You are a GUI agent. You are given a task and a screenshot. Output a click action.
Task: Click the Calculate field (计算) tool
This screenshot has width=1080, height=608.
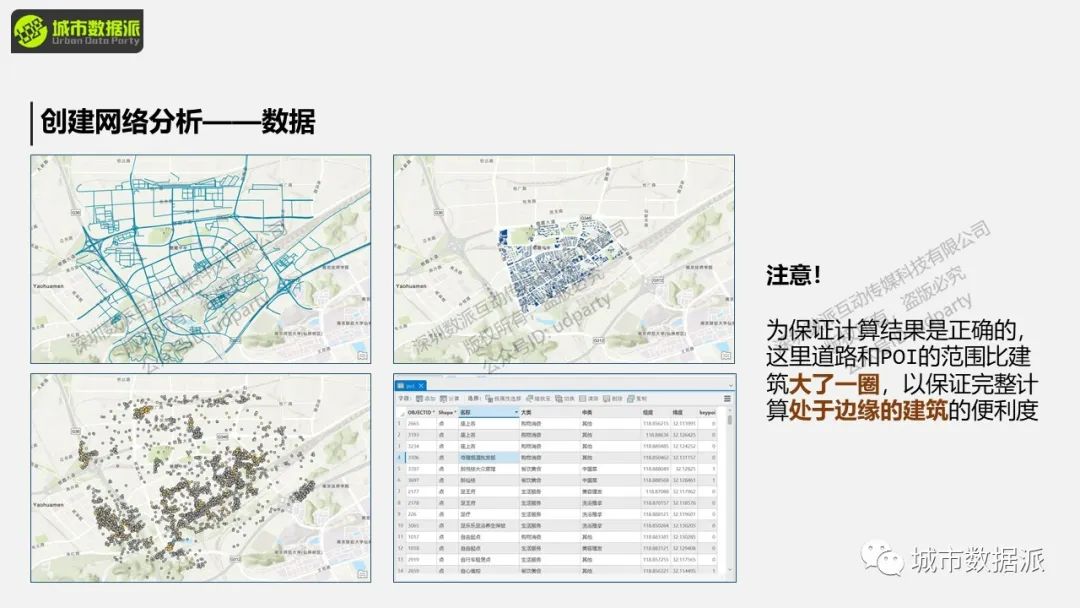tap(450, 399)
